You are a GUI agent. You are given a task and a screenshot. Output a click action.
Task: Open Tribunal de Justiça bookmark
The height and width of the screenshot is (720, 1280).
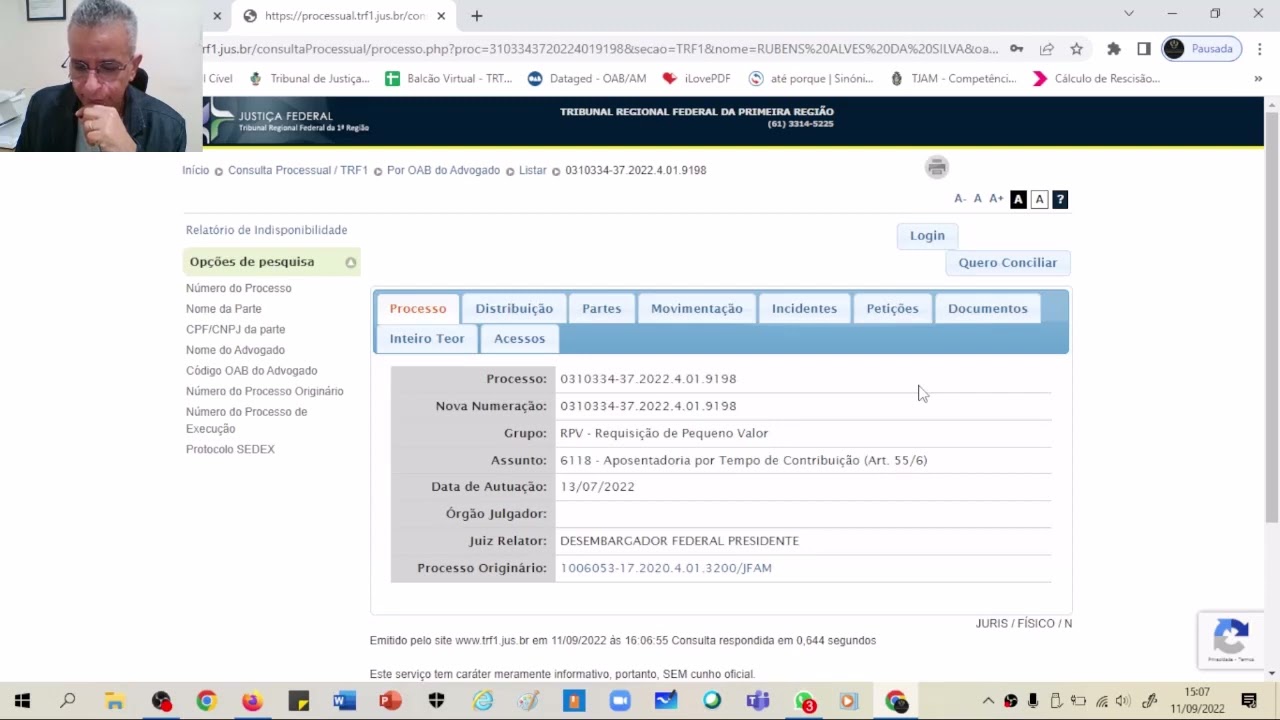coord(309,79)
